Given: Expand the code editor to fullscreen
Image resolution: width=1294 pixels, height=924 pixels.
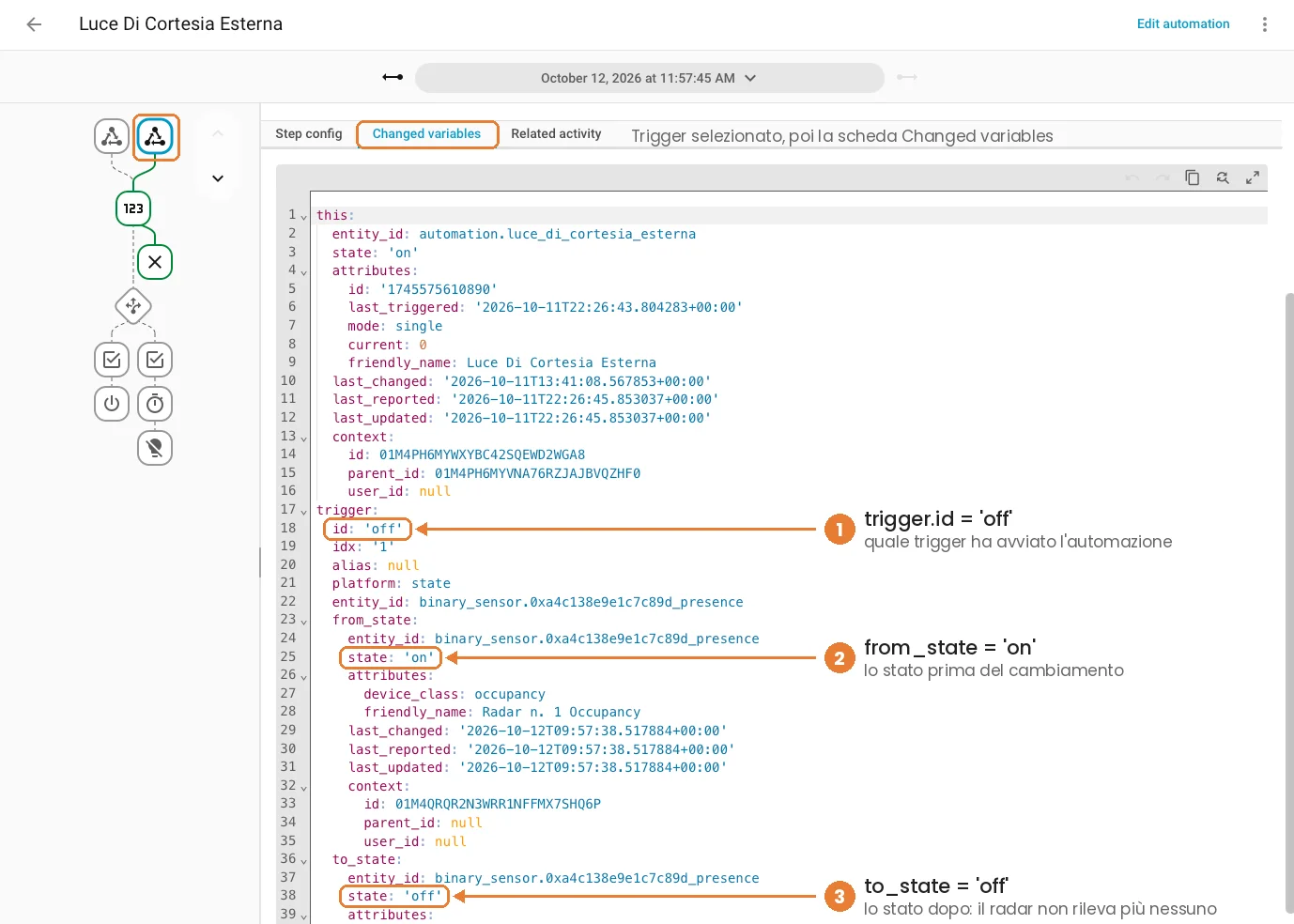Looking at the screenshot, I should coord(1253,177).
